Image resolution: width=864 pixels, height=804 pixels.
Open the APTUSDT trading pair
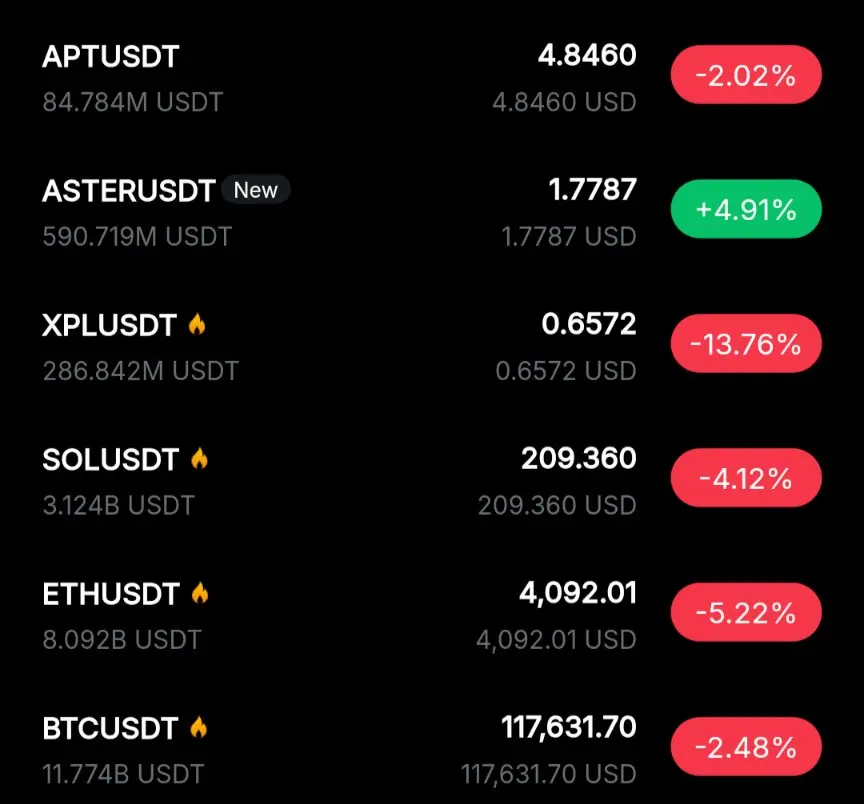click(x=432, y=78)
